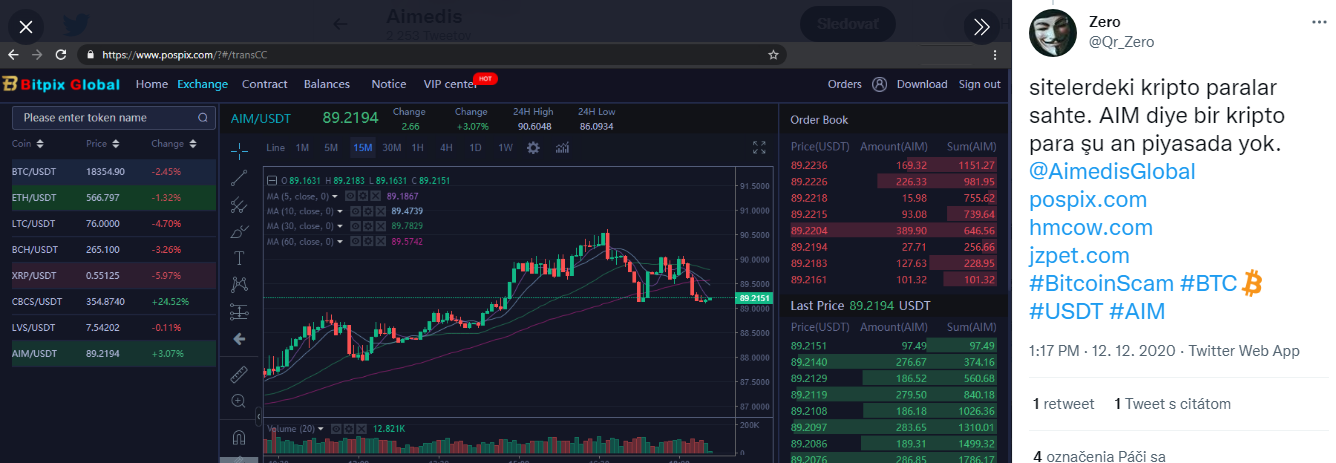
Task: Expand MA (30, close, 0) dropdown arrow
Action: (340, 226)
